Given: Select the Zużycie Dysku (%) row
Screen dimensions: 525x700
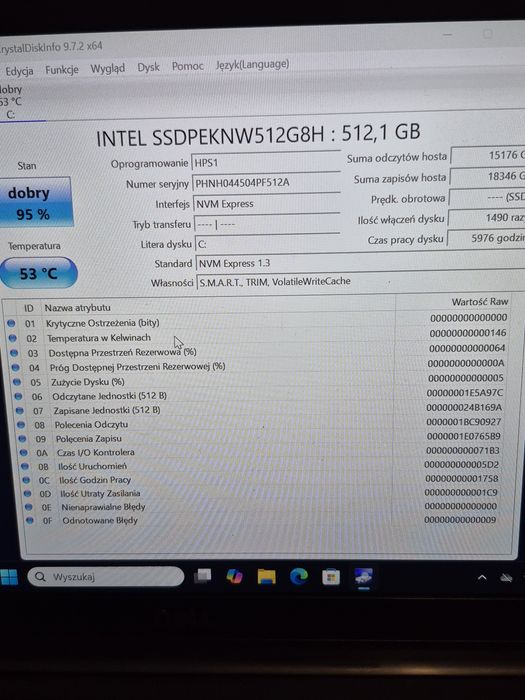Looking at the screenshot, I should point(260,380).
